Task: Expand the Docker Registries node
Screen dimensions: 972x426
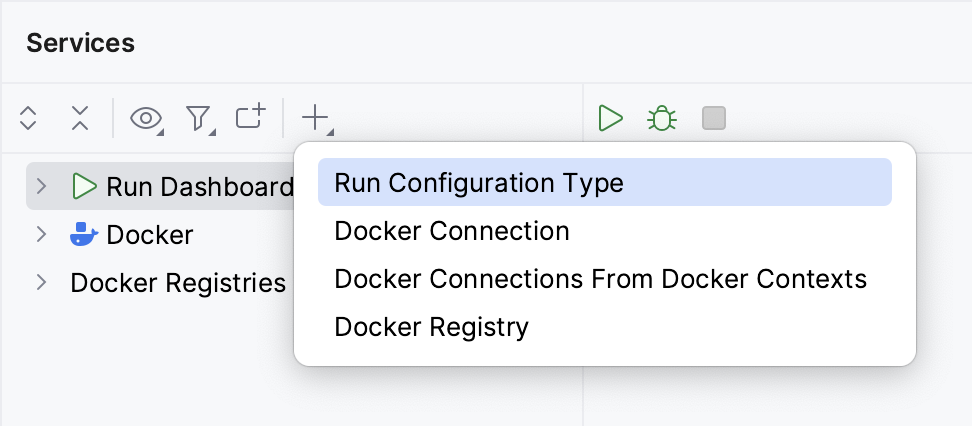Action: (x=41, y=282)
